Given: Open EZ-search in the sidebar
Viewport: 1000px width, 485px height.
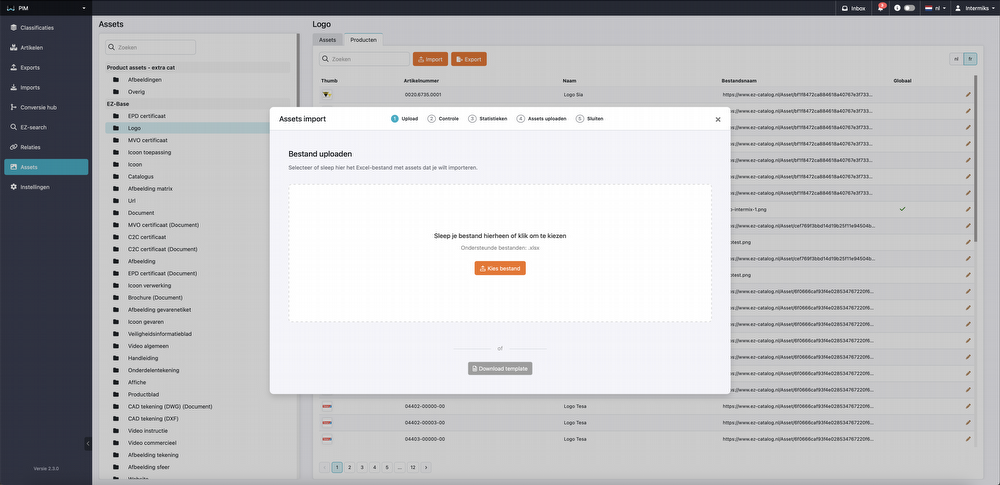Looking at the screenshot, I should pyautogui.click(x=33, y=127).
